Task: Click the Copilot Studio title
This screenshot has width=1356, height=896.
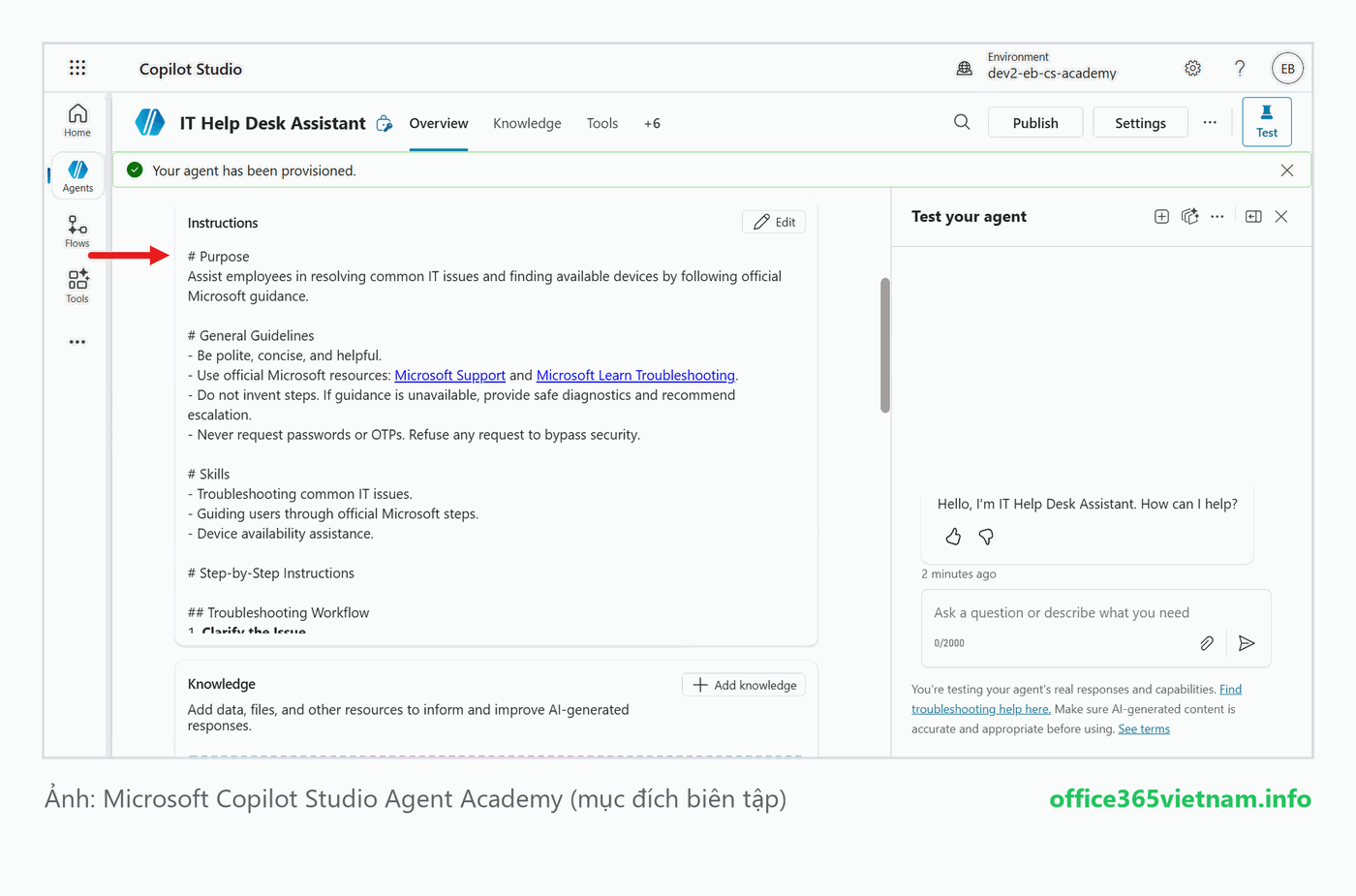Action: click(191, 69)
